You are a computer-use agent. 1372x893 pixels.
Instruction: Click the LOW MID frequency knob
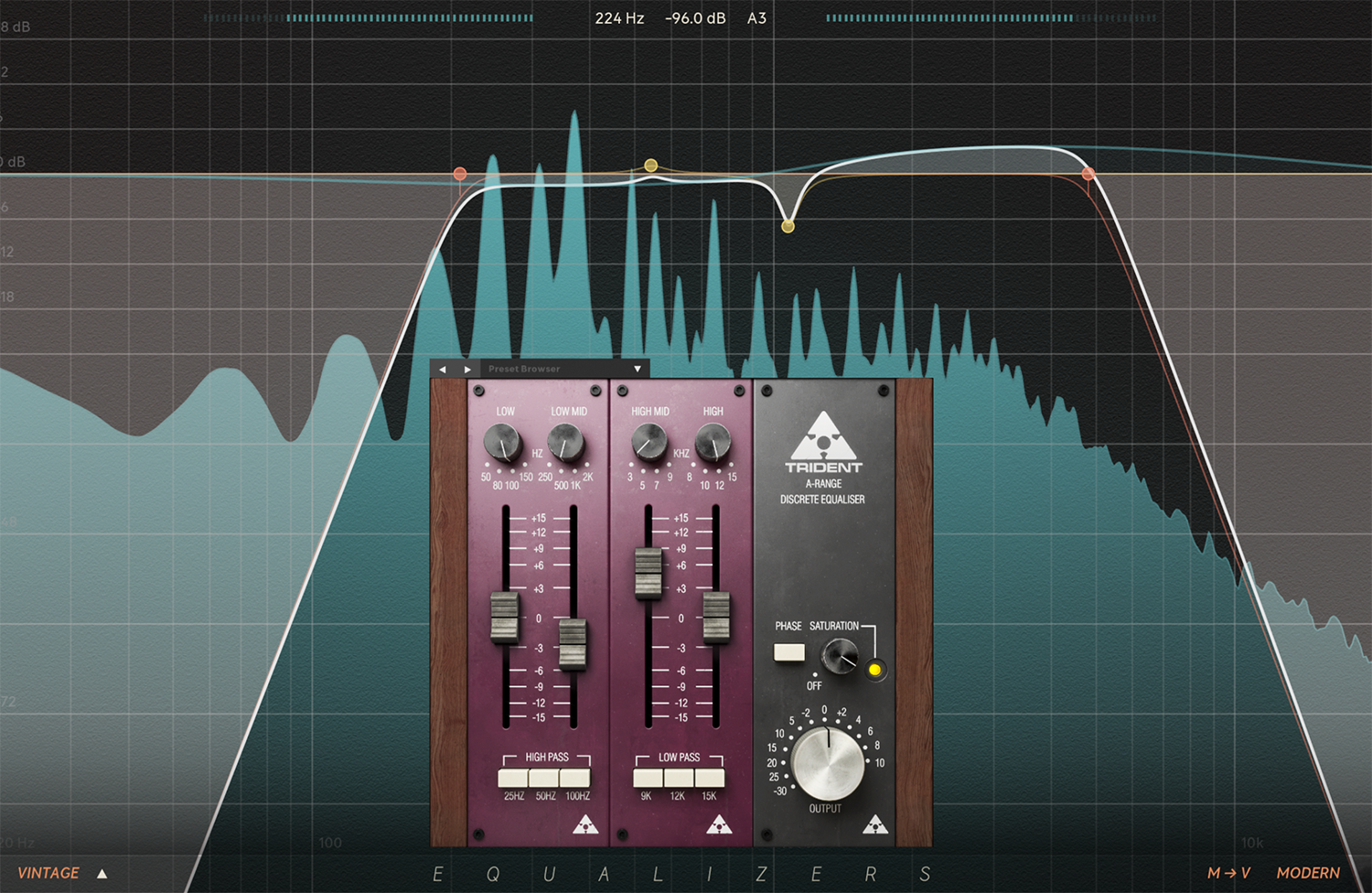click(x=567, y=444)
